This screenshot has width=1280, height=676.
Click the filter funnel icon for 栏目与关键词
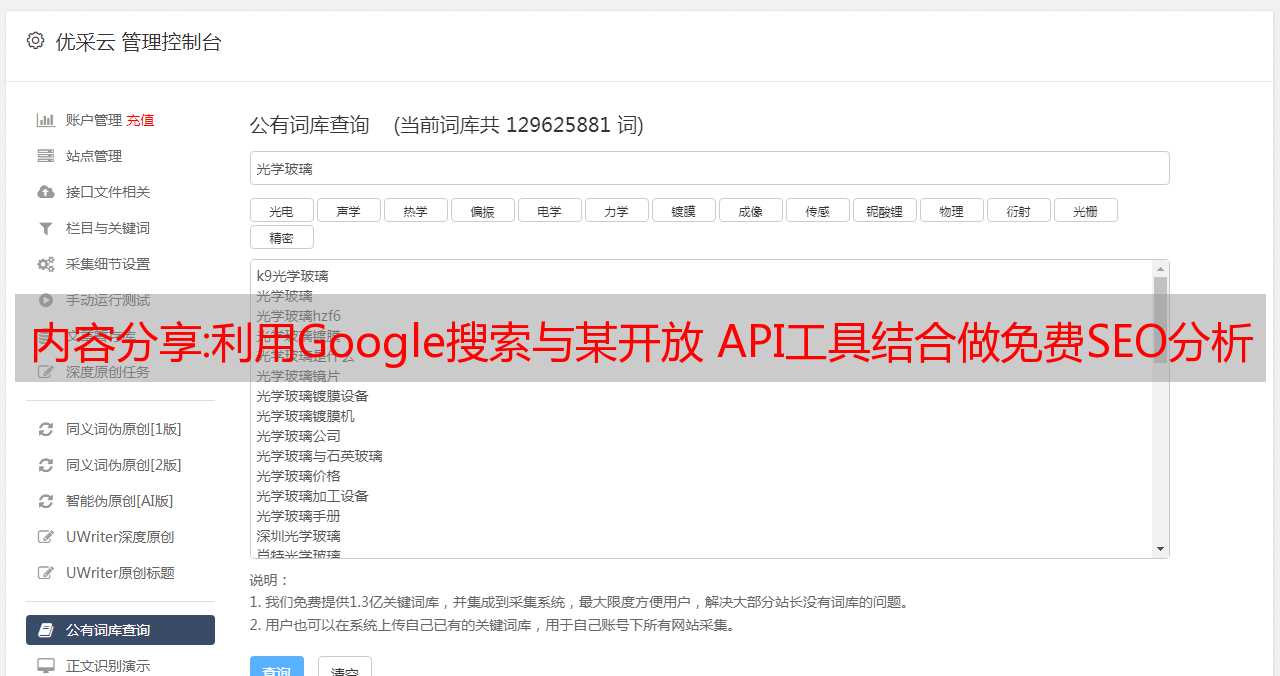(46, 228)
